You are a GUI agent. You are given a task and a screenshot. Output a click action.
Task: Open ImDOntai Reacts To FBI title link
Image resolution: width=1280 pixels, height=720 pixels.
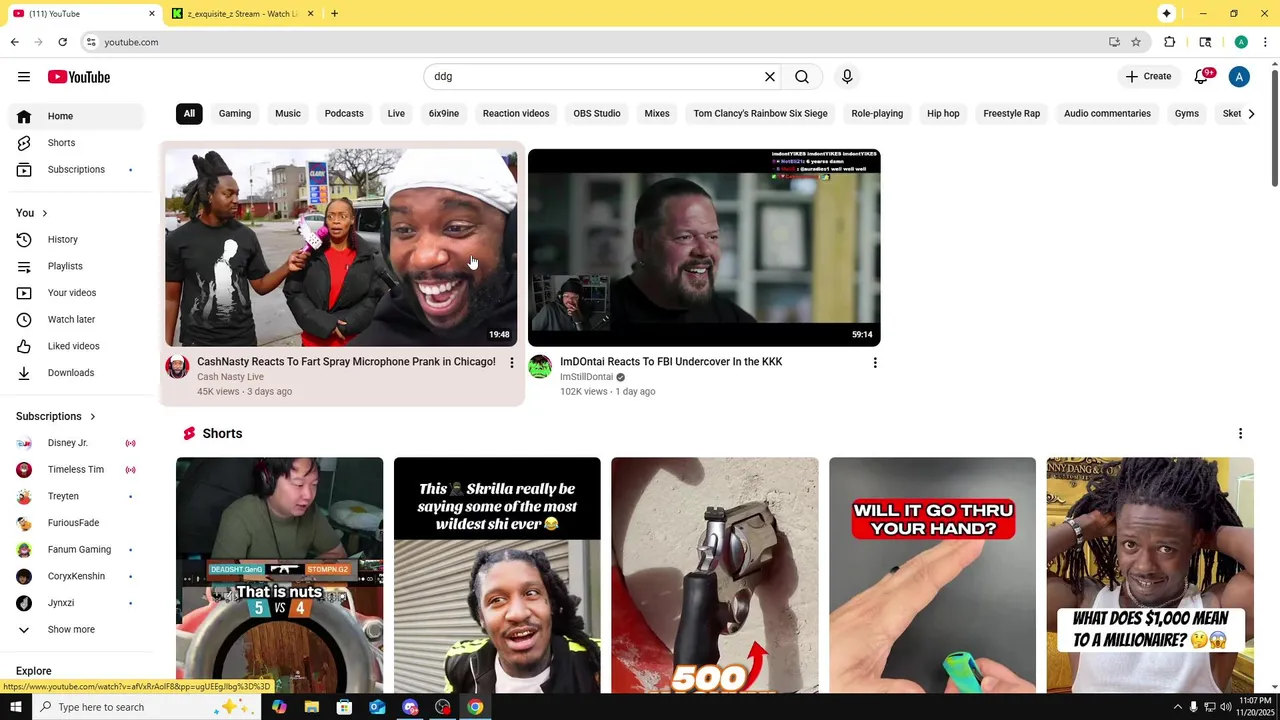(x=671, y=362)
